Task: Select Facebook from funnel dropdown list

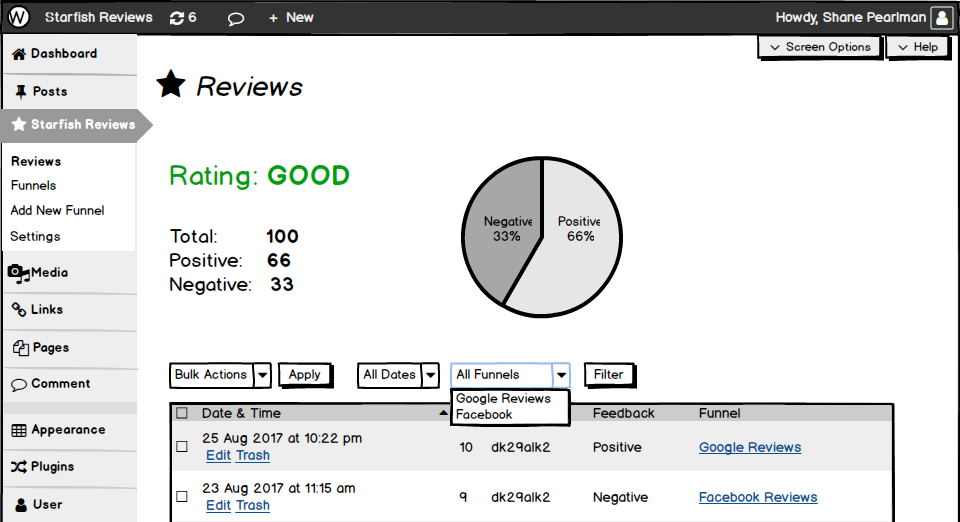Action: coord(484,414)
